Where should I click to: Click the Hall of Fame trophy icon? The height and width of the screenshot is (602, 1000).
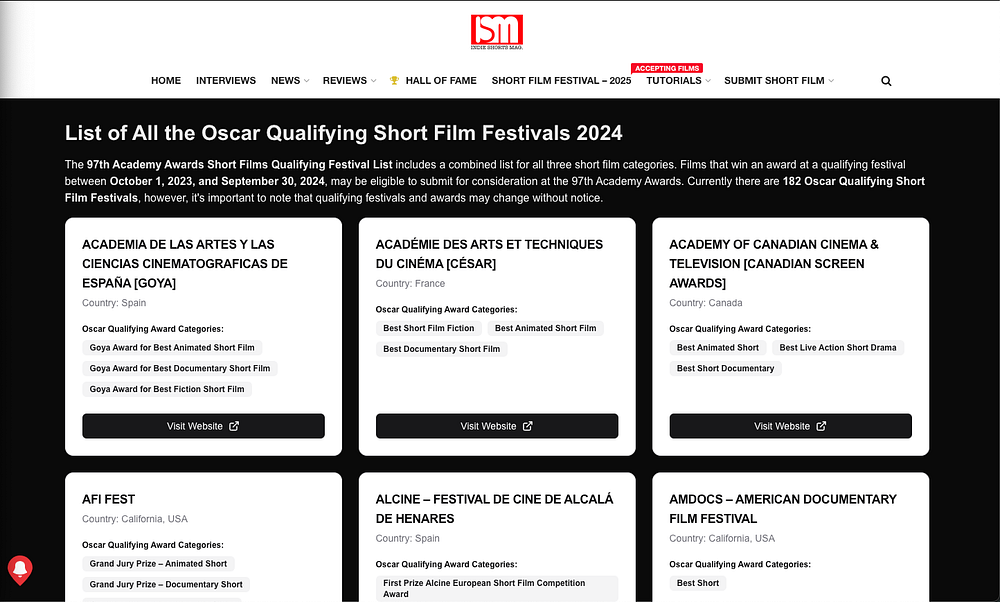(394, 80)
